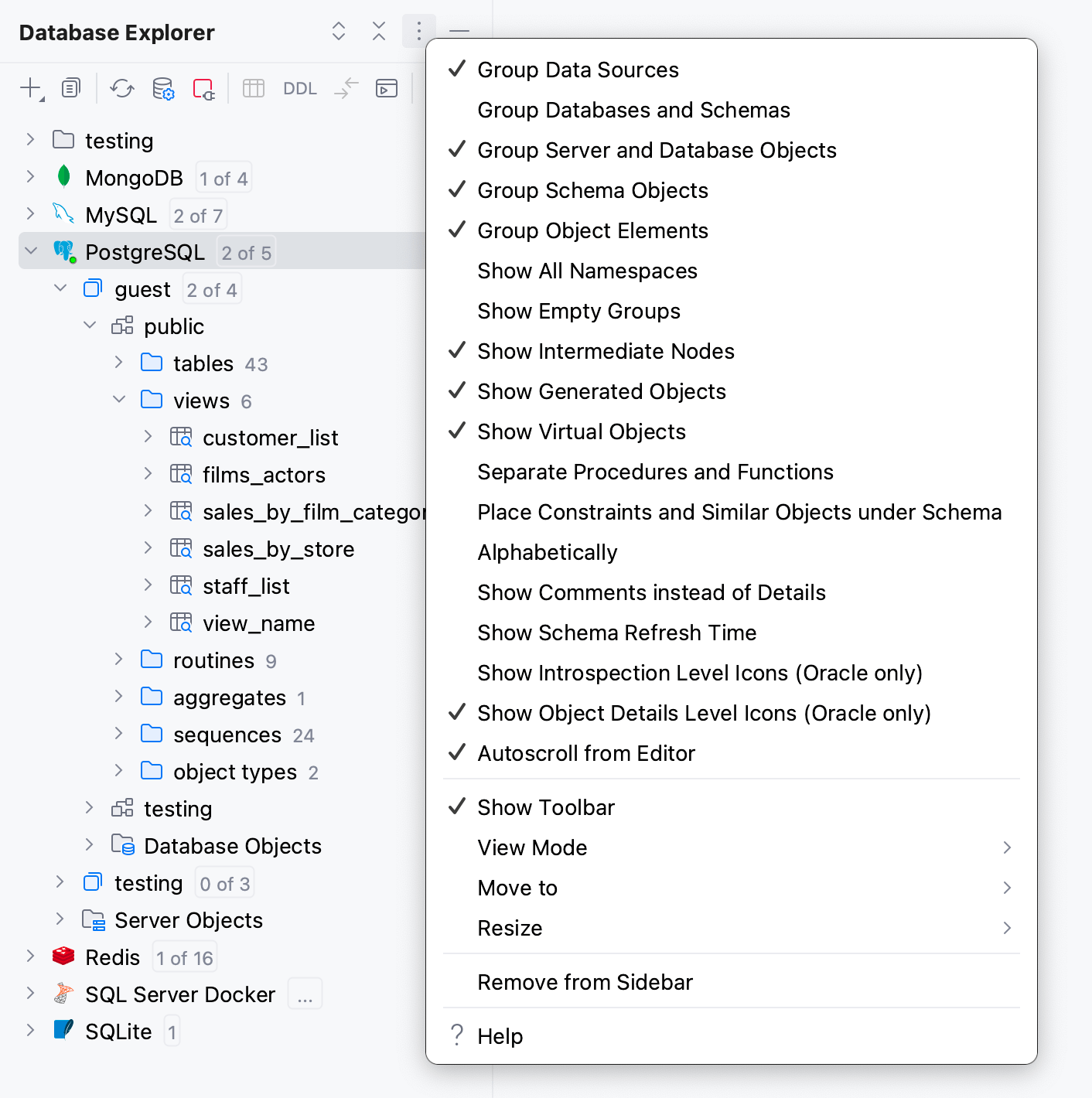1092x1098 pixels.
Task: Enable Show Empty Groups
Action: point(731,311)
